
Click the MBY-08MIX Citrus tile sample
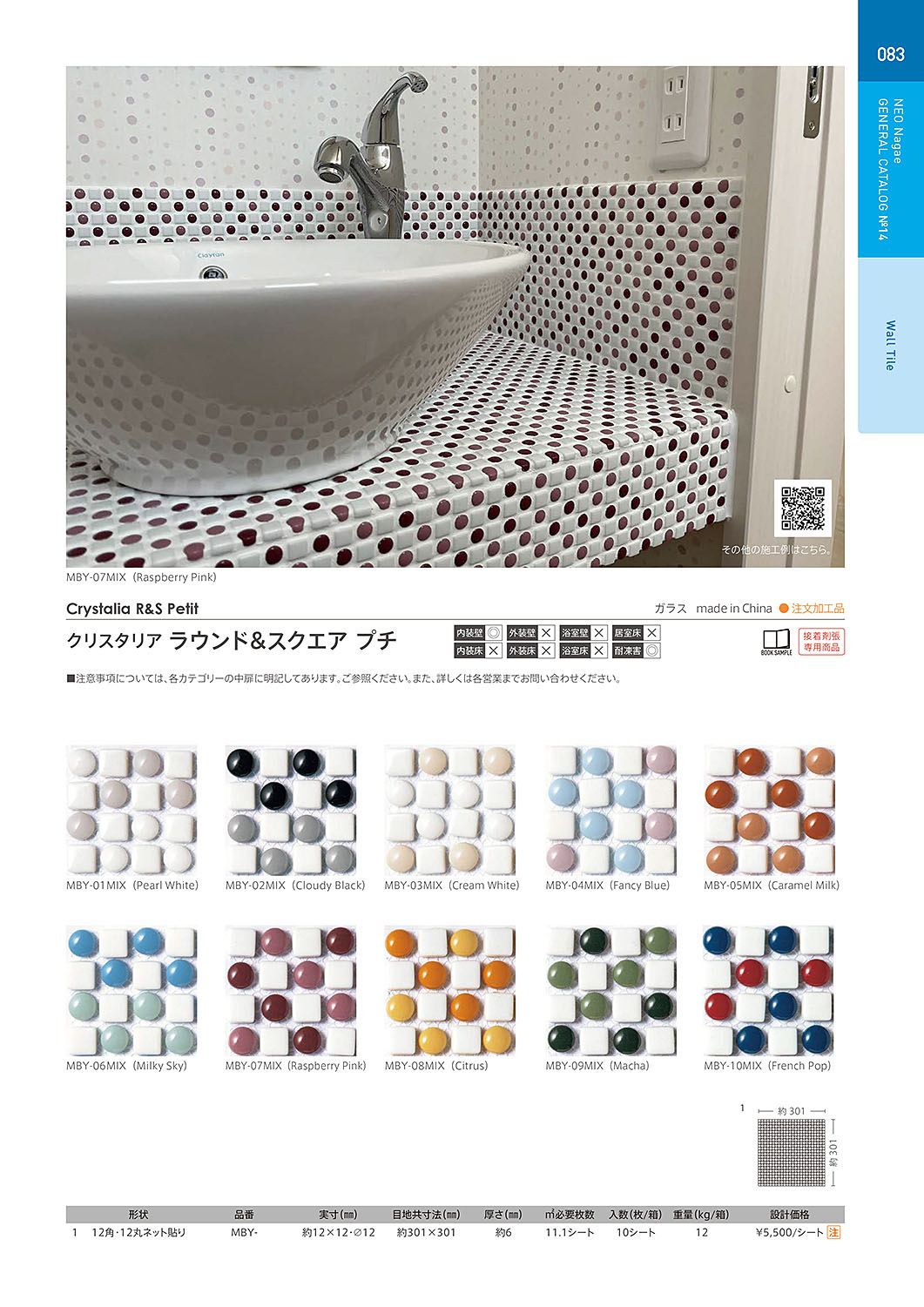click(450, 991)
